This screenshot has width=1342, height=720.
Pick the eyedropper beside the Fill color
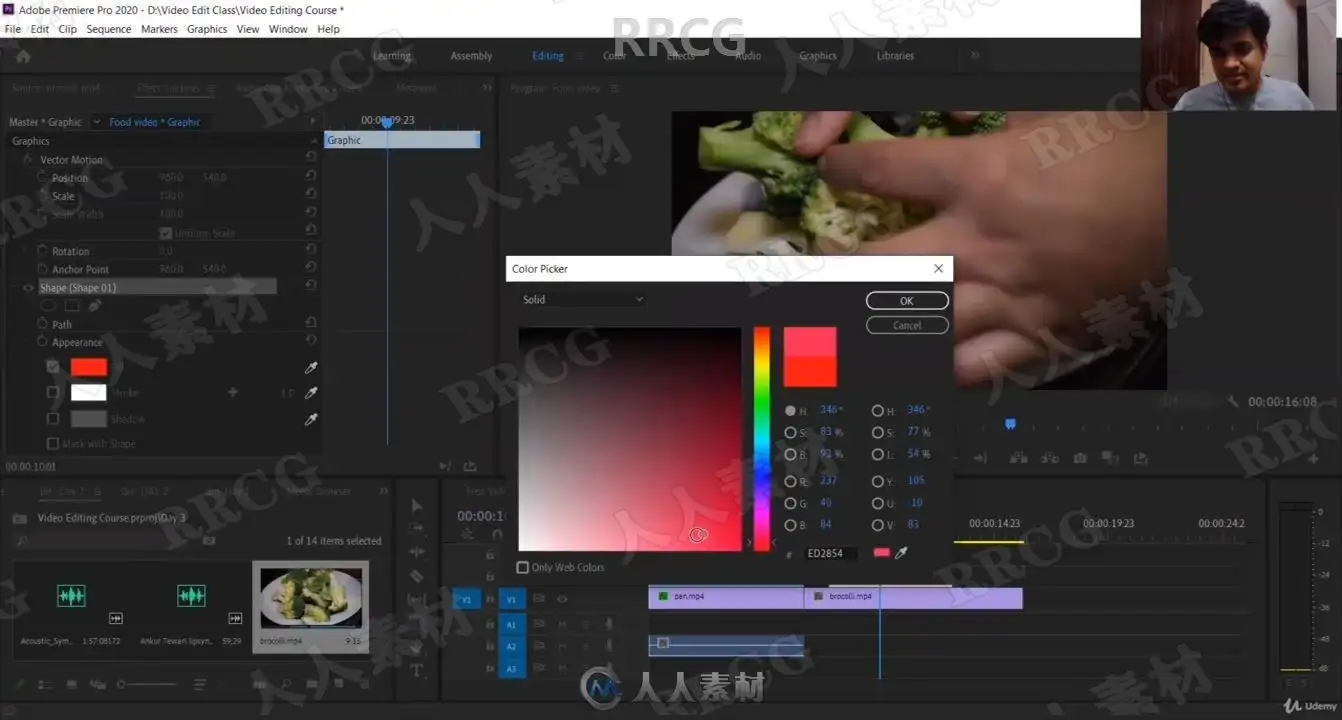pos(311,368)
